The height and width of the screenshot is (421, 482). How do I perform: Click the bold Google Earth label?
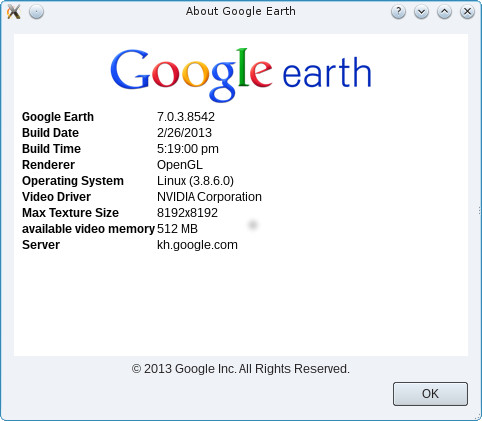58,117
